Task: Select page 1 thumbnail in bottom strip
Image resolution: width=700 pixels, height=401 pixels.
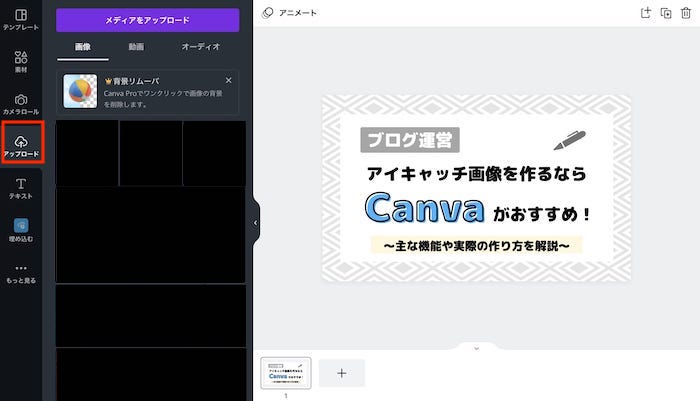Action: tap(286, 373)
